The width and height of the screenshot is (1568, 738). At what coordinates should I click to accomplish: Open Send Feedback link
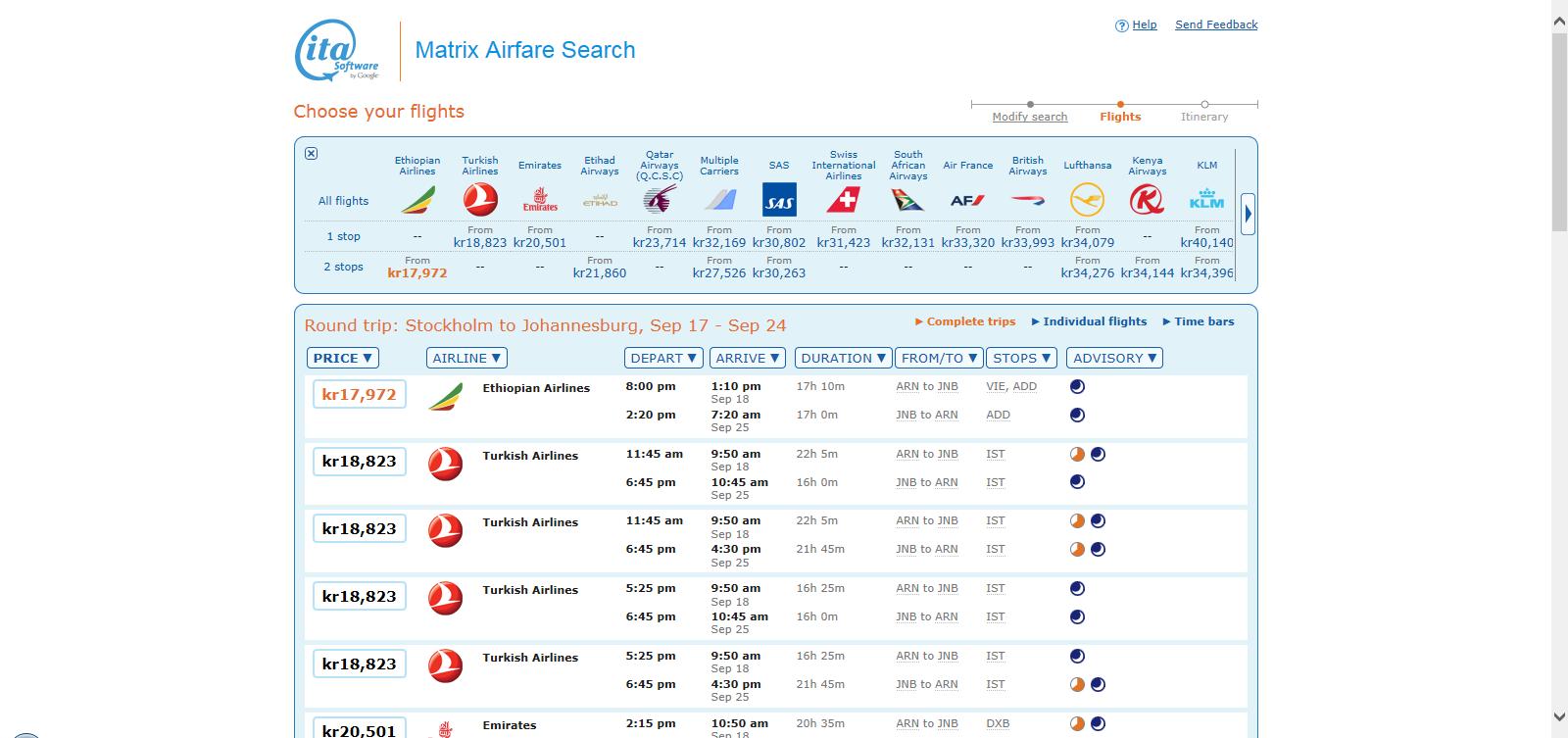point(1216,25)
